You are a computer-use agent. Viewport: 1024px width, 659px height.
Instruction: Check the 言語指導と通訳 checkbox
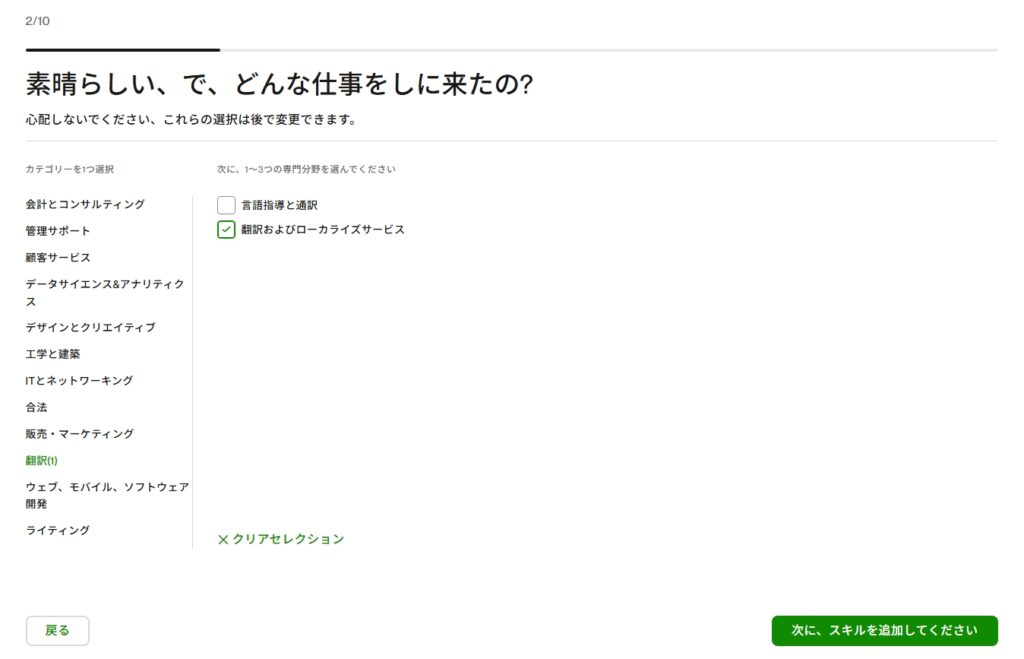click(x=226, y=205)
